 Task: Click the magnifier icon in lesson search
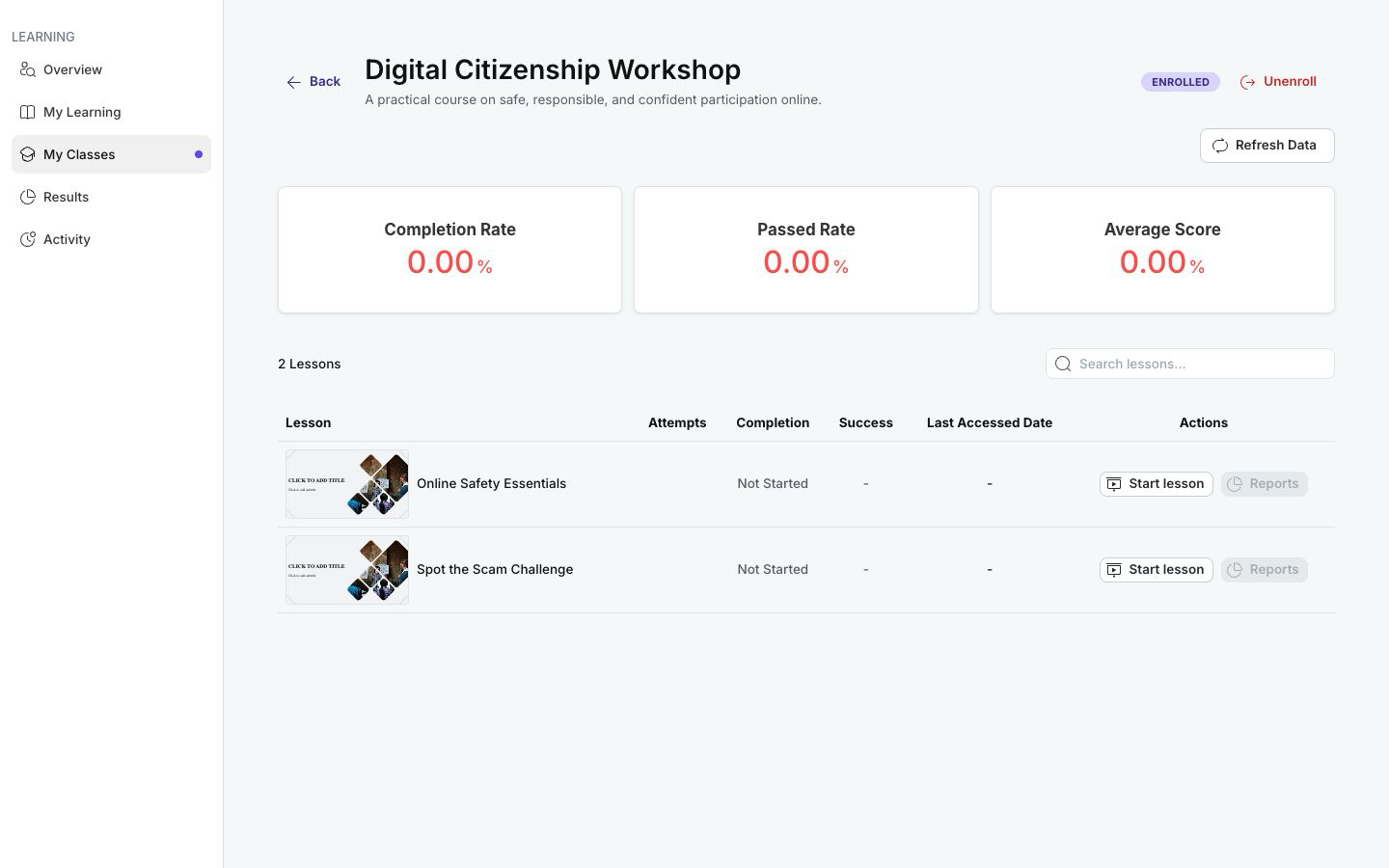pos(1063,364)
